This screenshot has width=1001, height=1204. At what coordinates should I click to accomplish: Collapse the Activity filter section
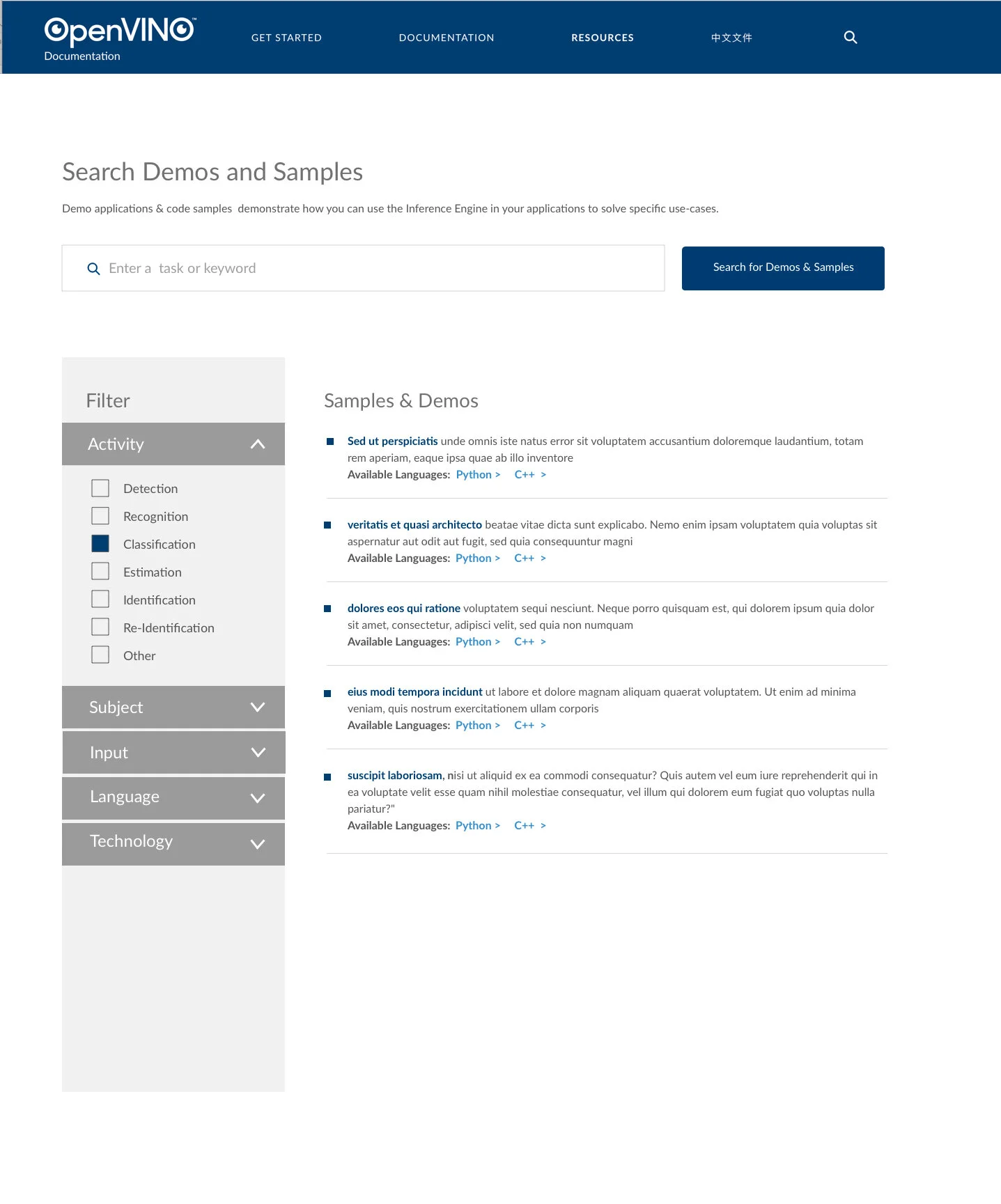173,444
